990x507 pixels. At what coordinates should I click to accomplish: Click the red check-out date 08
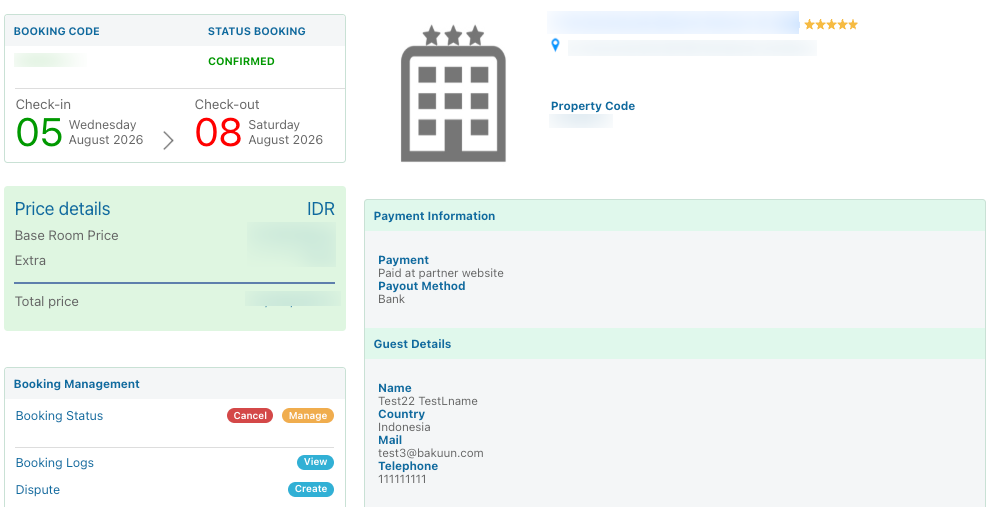(218, 133)
